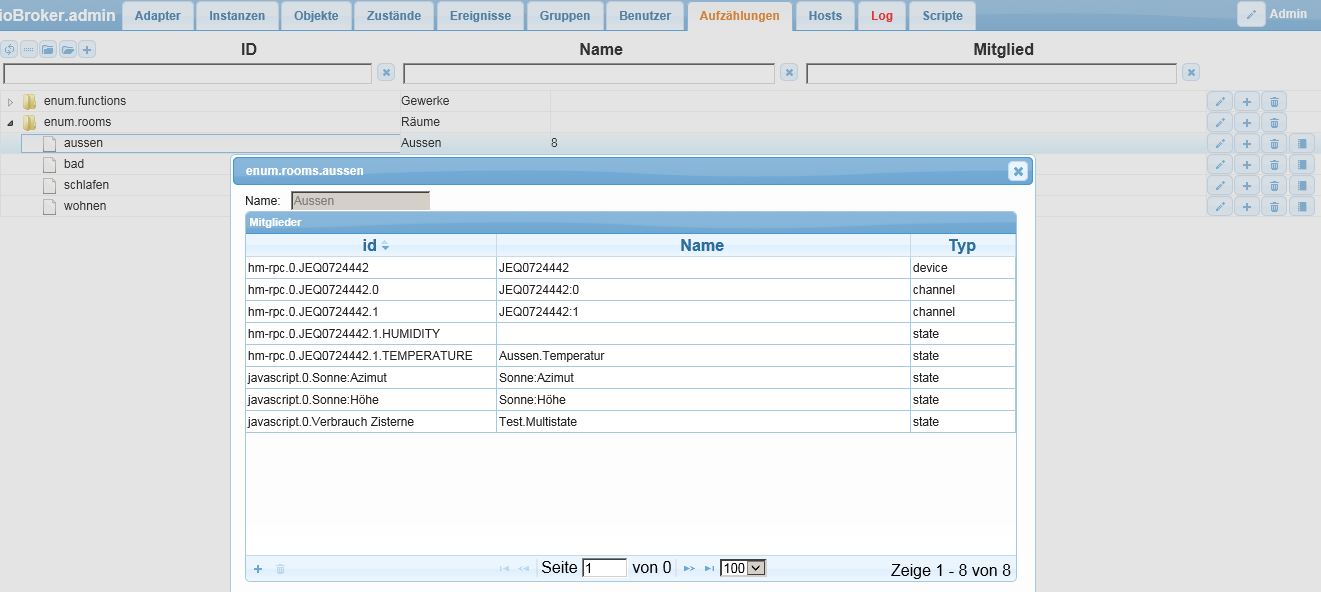The height and width of the screenshot is (592, 1321).
Task: Edit the enum.functions row with pencil
Action: (1220, 101)
